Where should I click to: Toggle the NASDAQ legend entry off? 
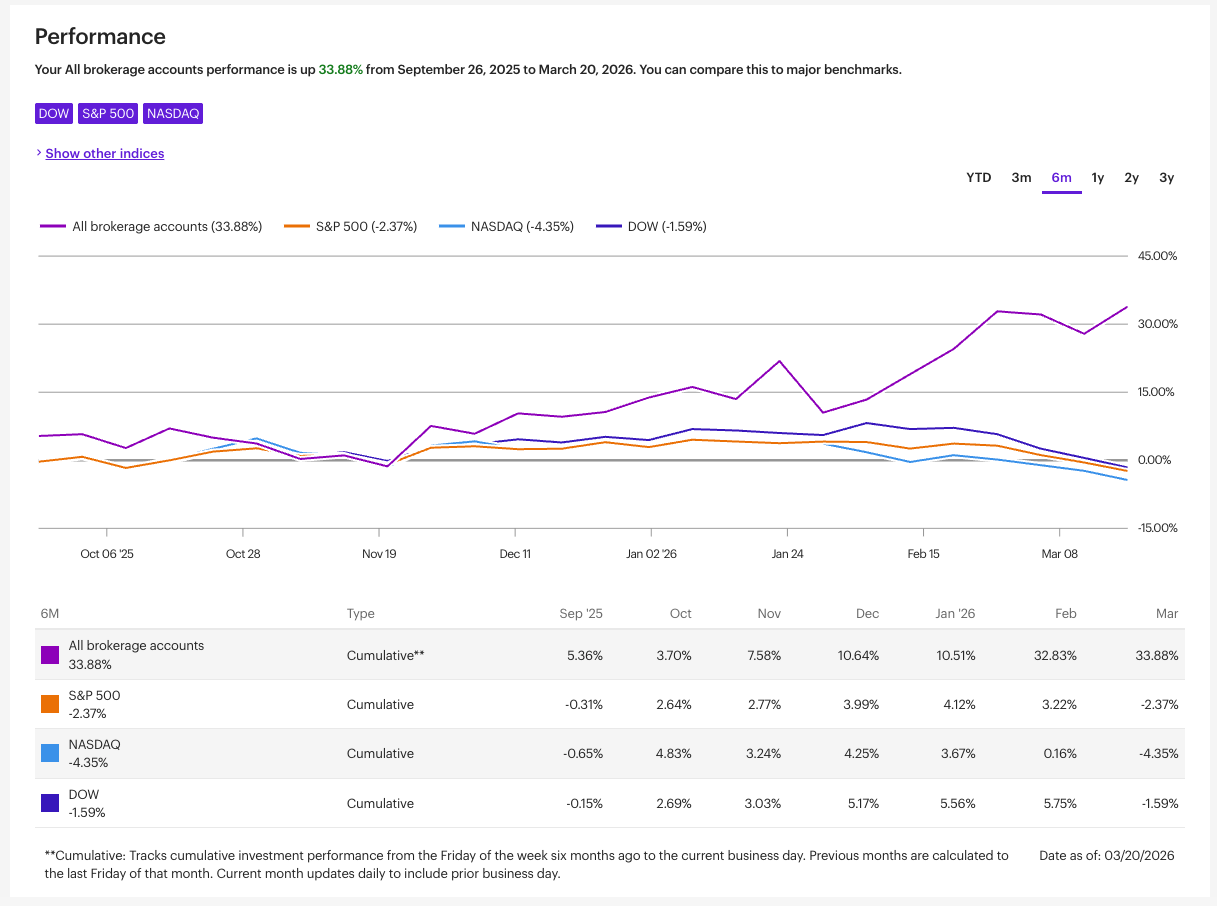click(x=506, y=226)
